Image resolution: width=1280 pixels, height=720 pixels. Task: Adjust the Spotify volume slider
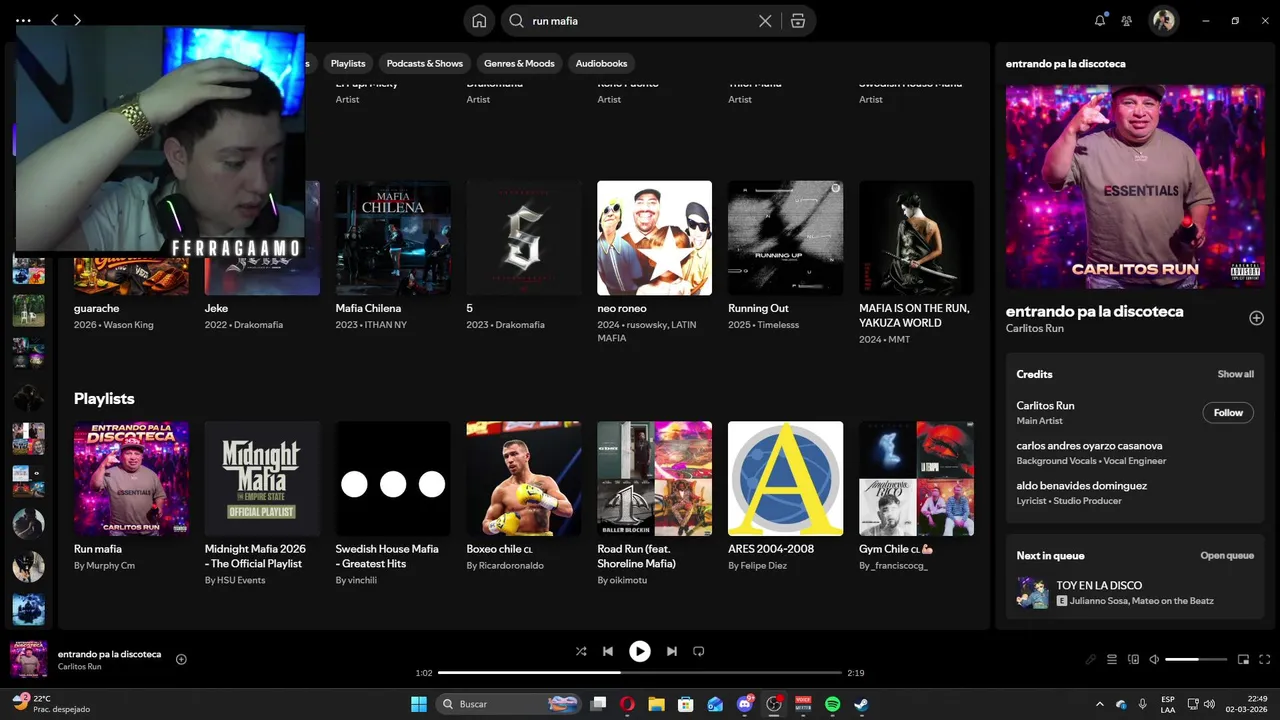[1196, 659]
